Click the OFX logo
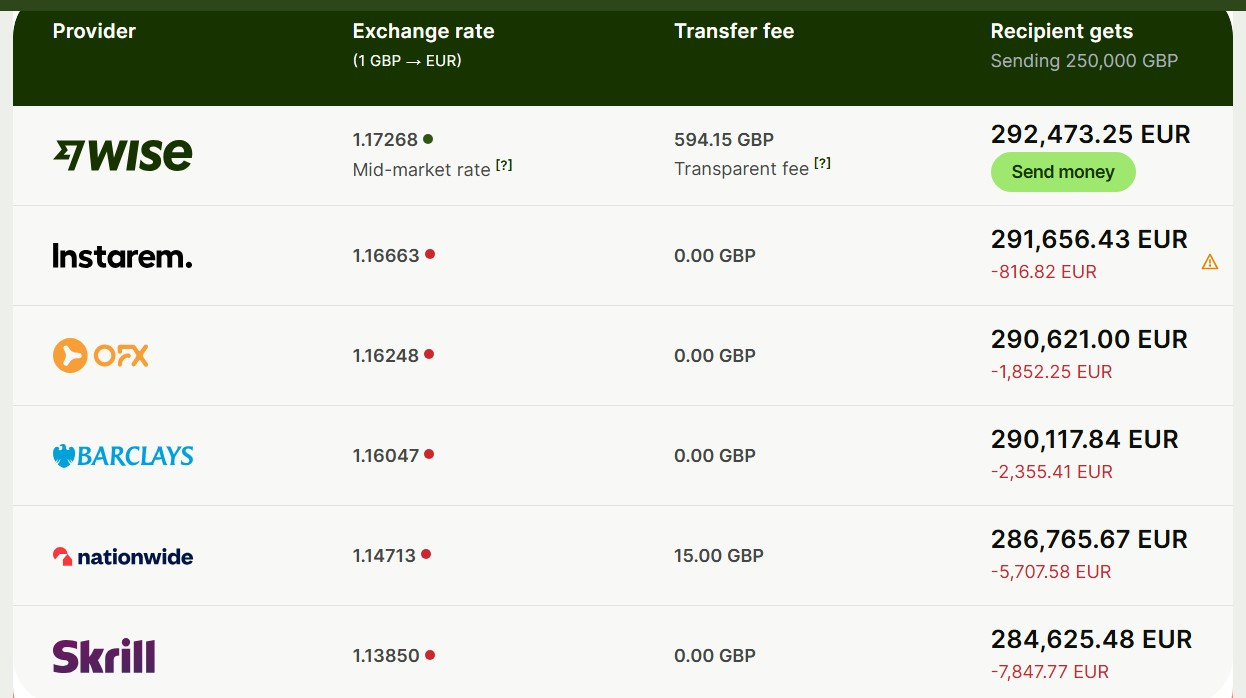Screen dimensions: 1246x698 coord(100,355)
